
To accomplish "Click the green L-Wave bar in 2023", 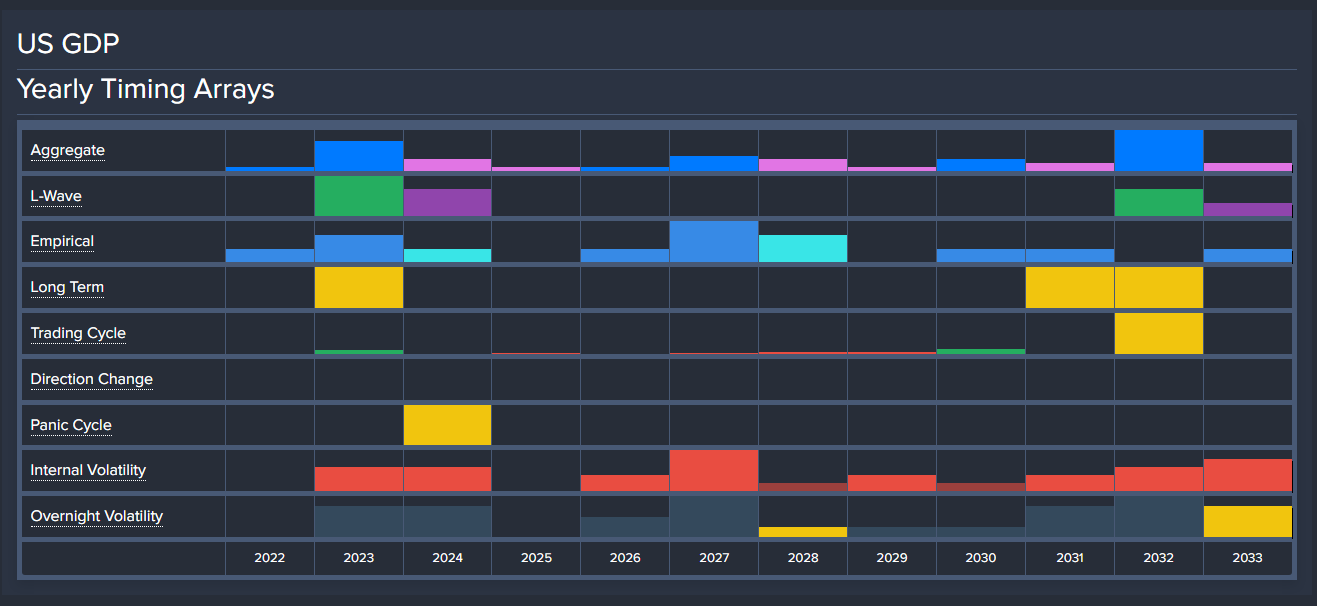I will click(358, 196).
